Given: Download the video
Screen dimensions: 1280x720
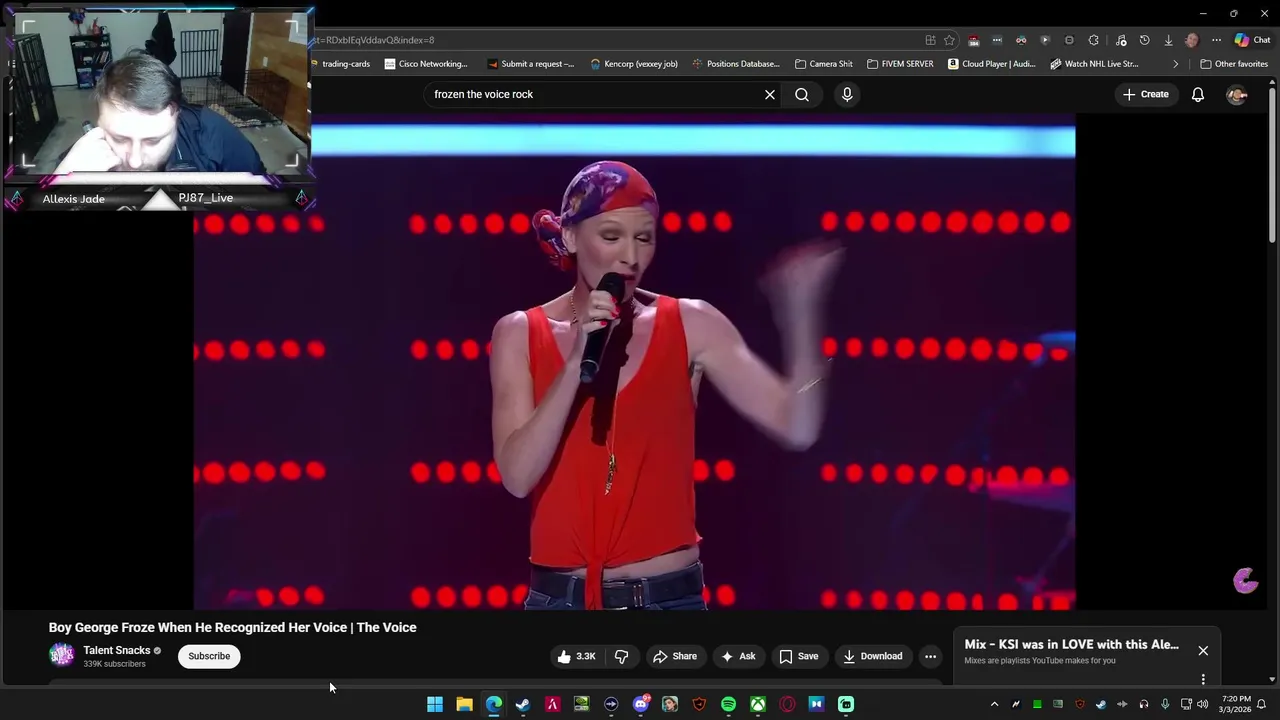Looking at the screenshot, I should [873, 656].
